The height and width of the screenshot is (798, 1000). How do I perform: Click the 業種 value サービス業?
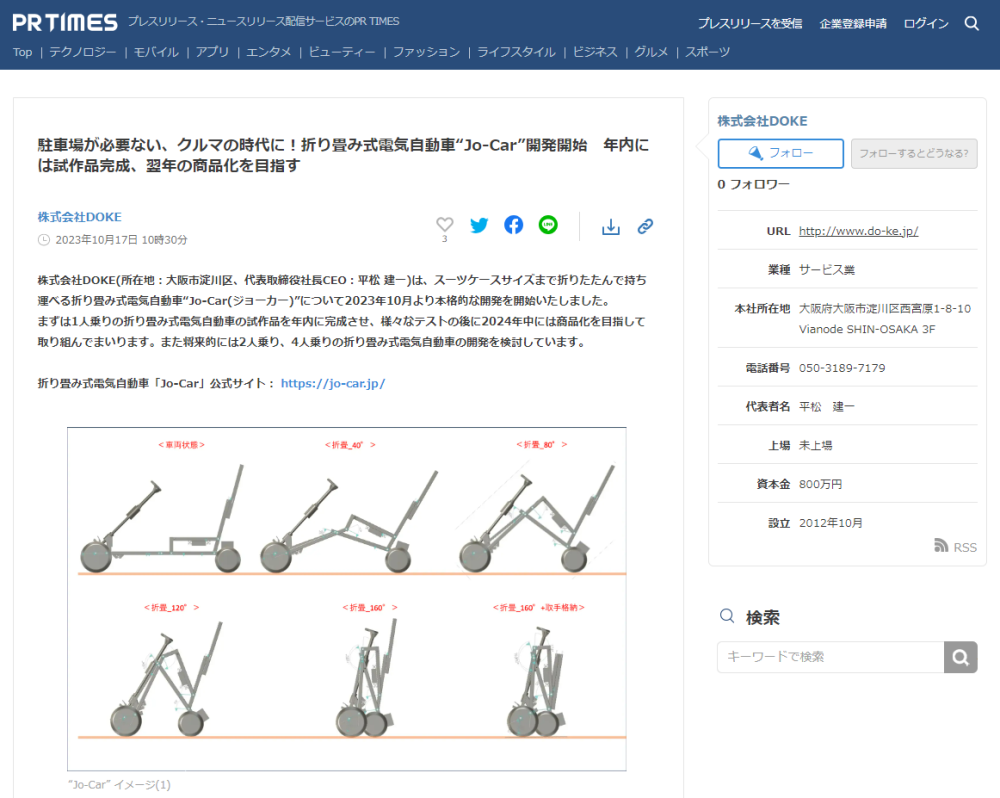coord(827,270)
